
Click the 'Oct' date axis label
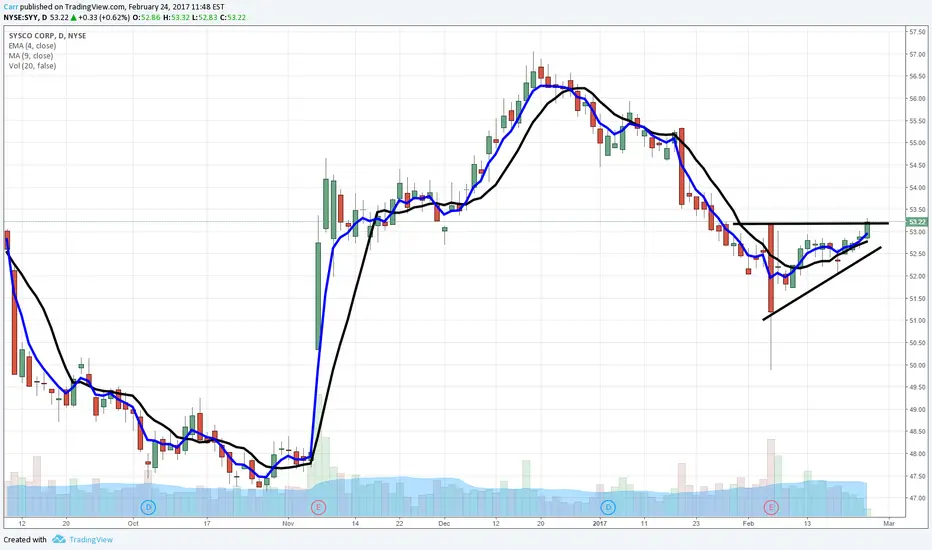(133, 524)
